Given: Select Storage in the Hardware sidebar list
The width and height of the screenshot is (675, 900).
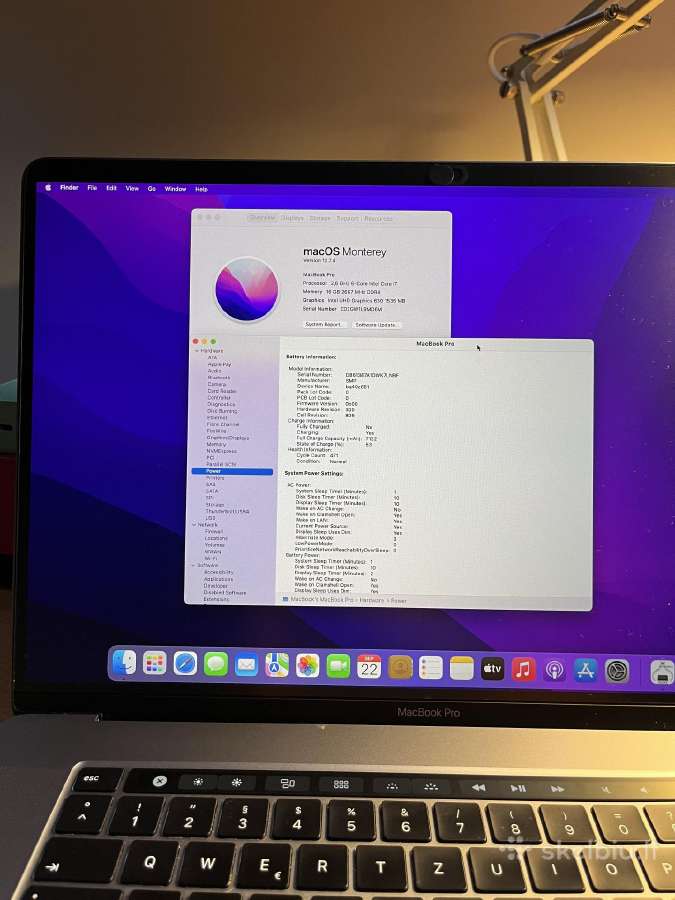Looking at the screenshot, I should tap(215, 505).
